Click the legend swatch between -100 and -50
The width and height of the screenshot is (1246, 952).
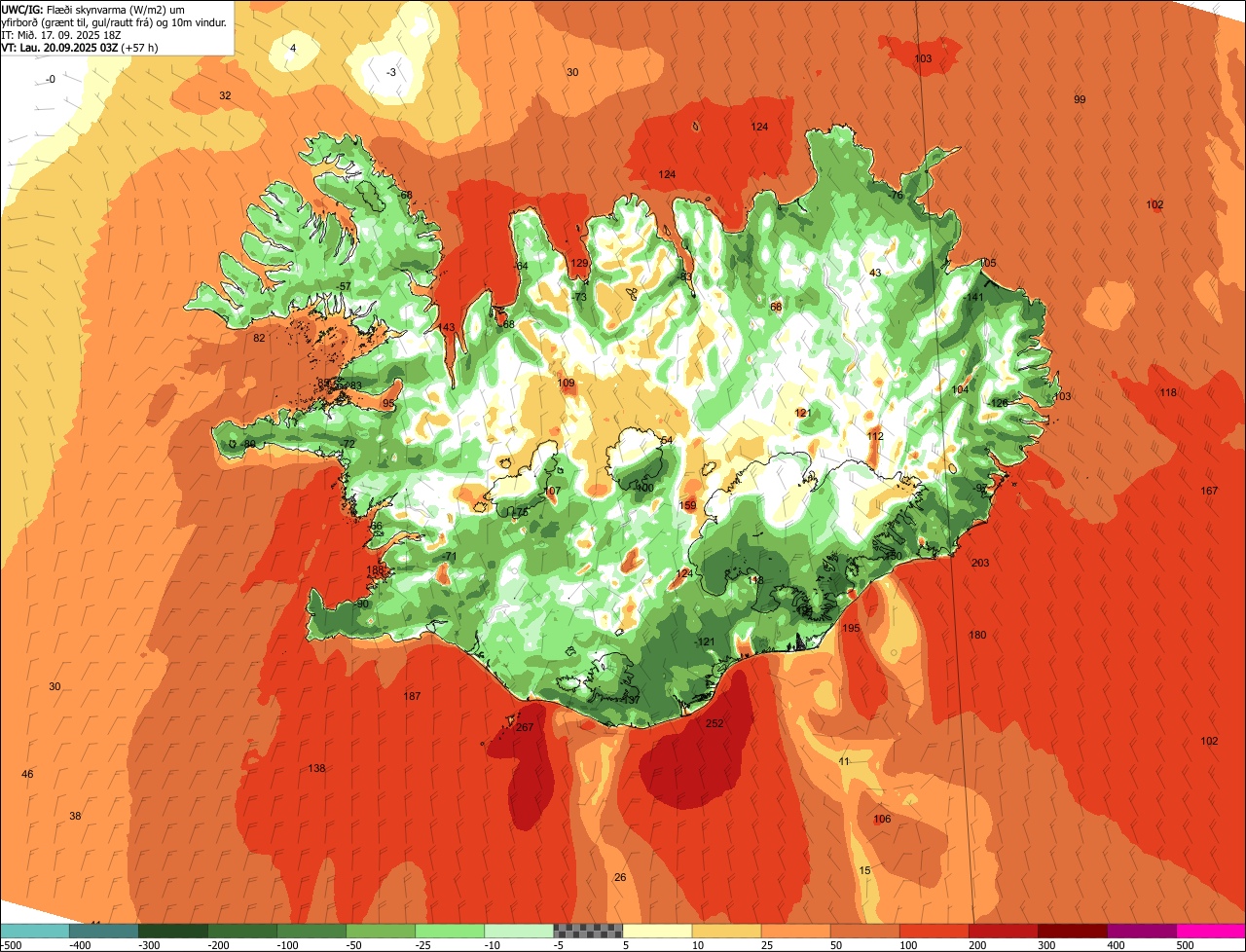click(311, 931)
